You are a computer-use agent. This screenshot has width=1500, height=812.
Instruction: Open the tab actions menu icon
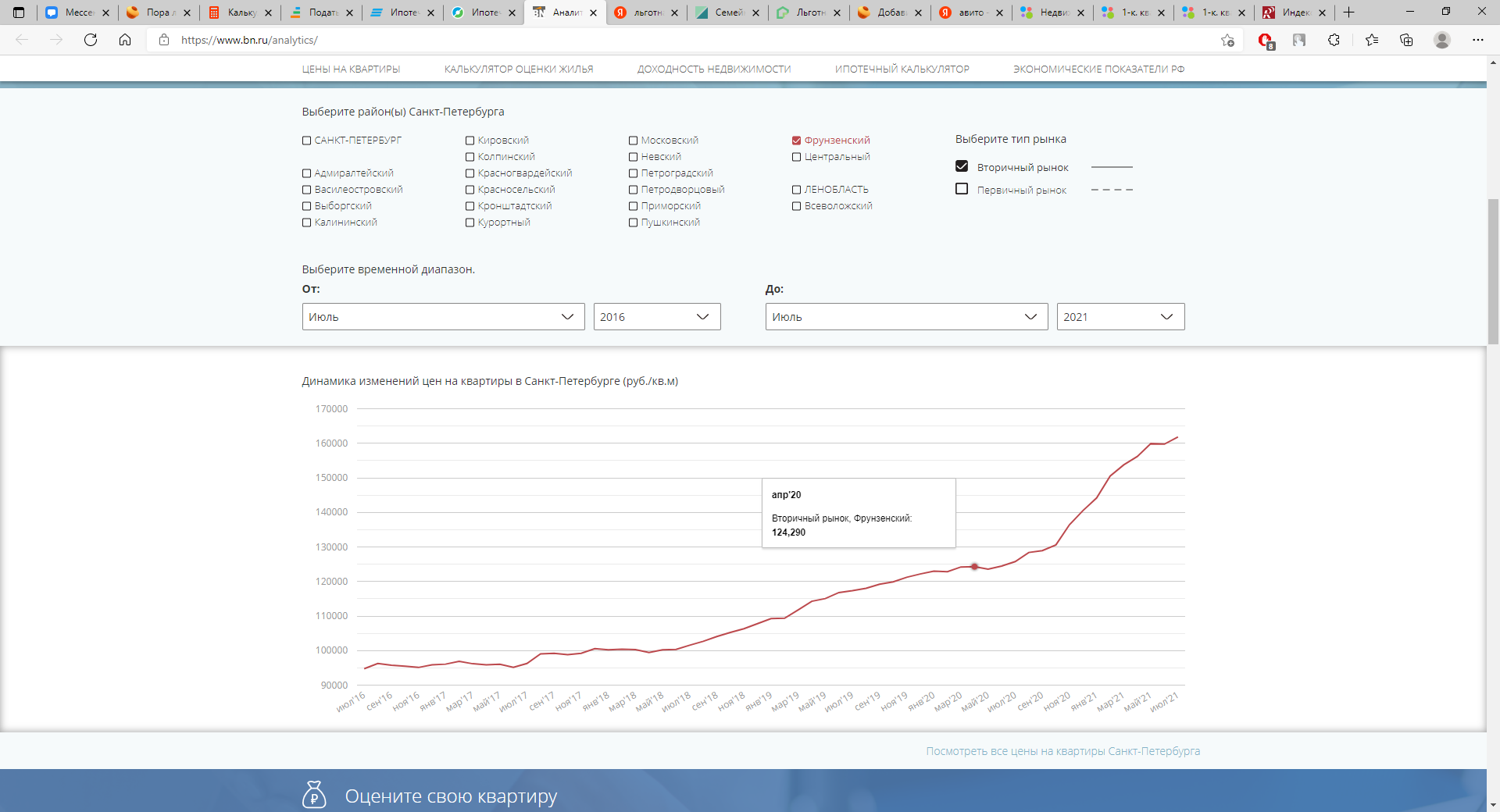[19, 12]
